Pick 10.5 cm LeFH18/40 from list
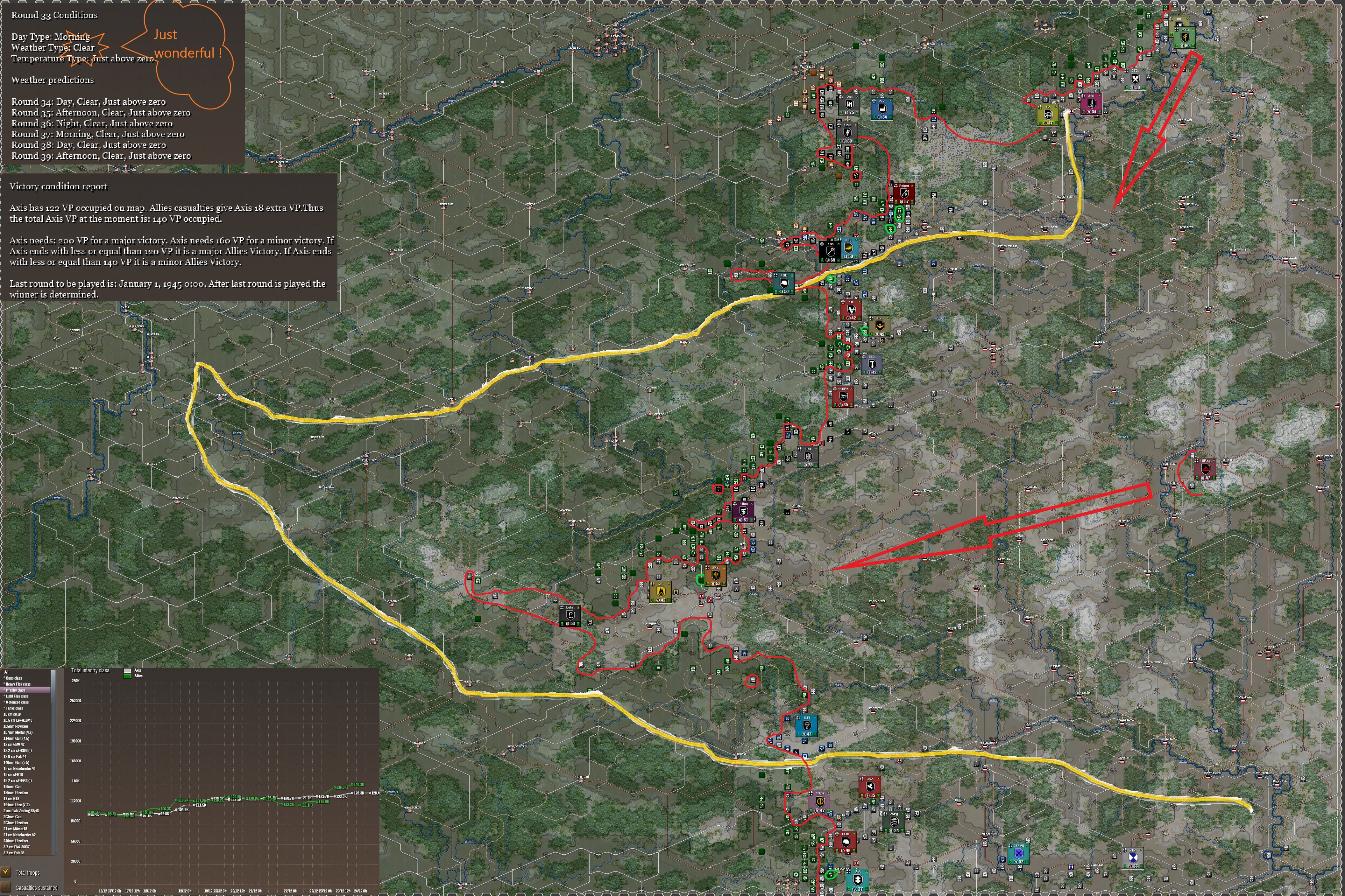Viewport: 1345px width, 896px height. (26, 720)
